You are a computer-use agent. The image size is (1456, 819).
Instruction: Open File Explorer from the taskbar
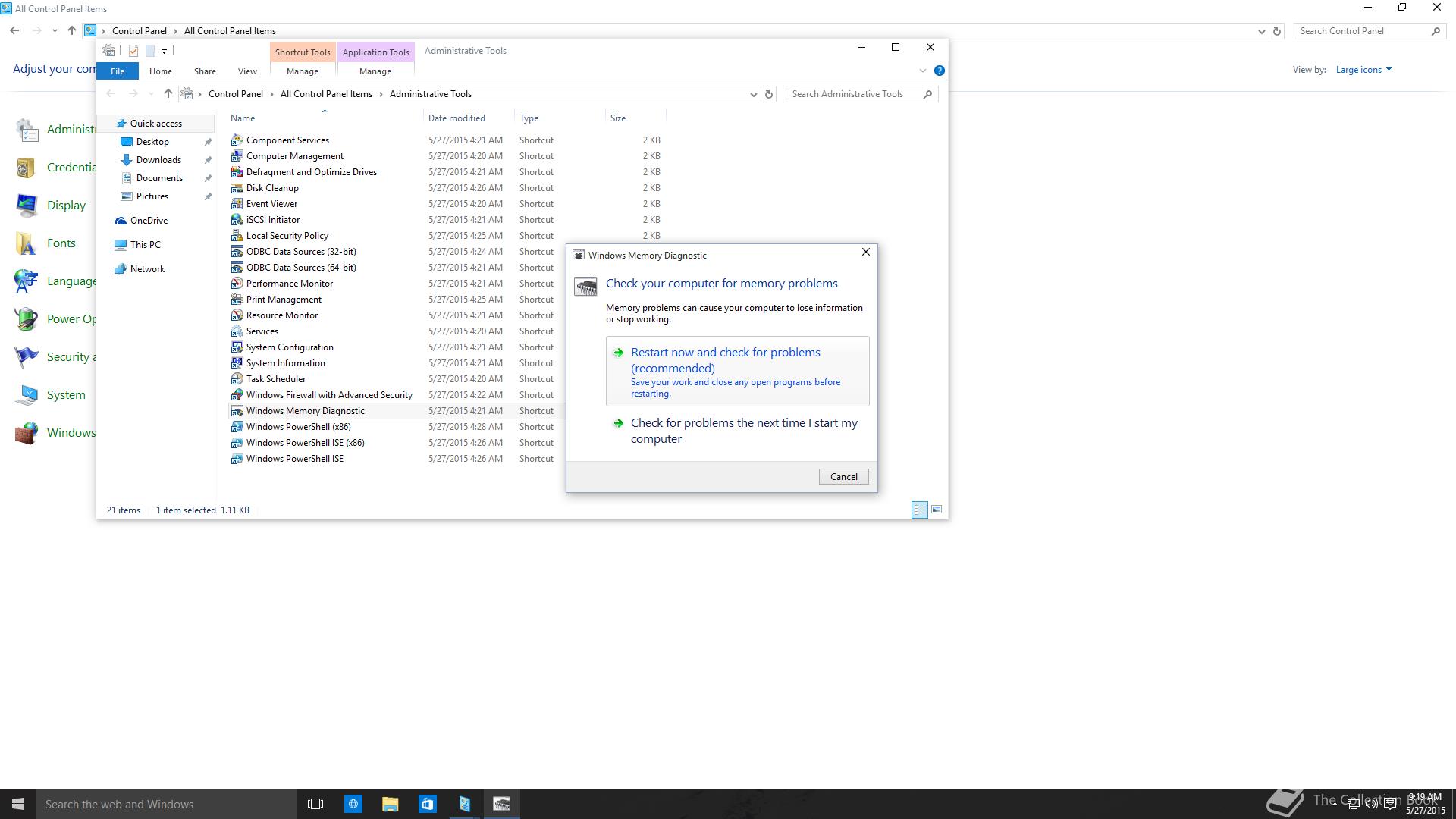(x=390, y=804)
